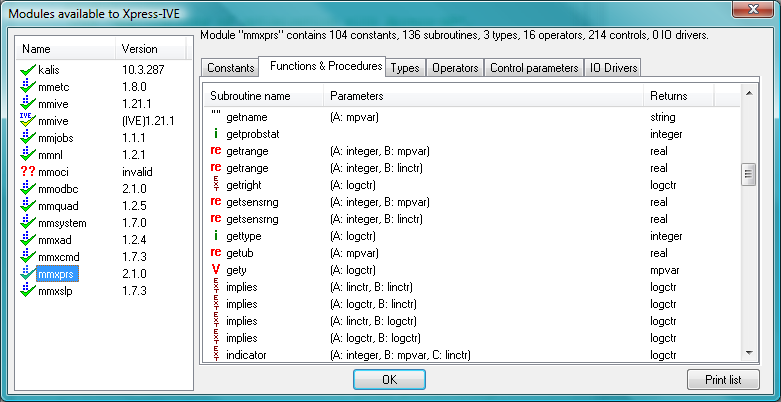Click the red V icon beside gety
Screen dimensions: 781x402
point(215,270)
